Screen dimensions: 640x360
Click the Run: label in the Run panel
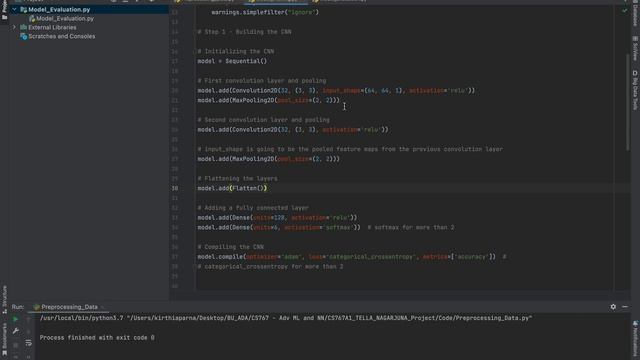[18, 307]
